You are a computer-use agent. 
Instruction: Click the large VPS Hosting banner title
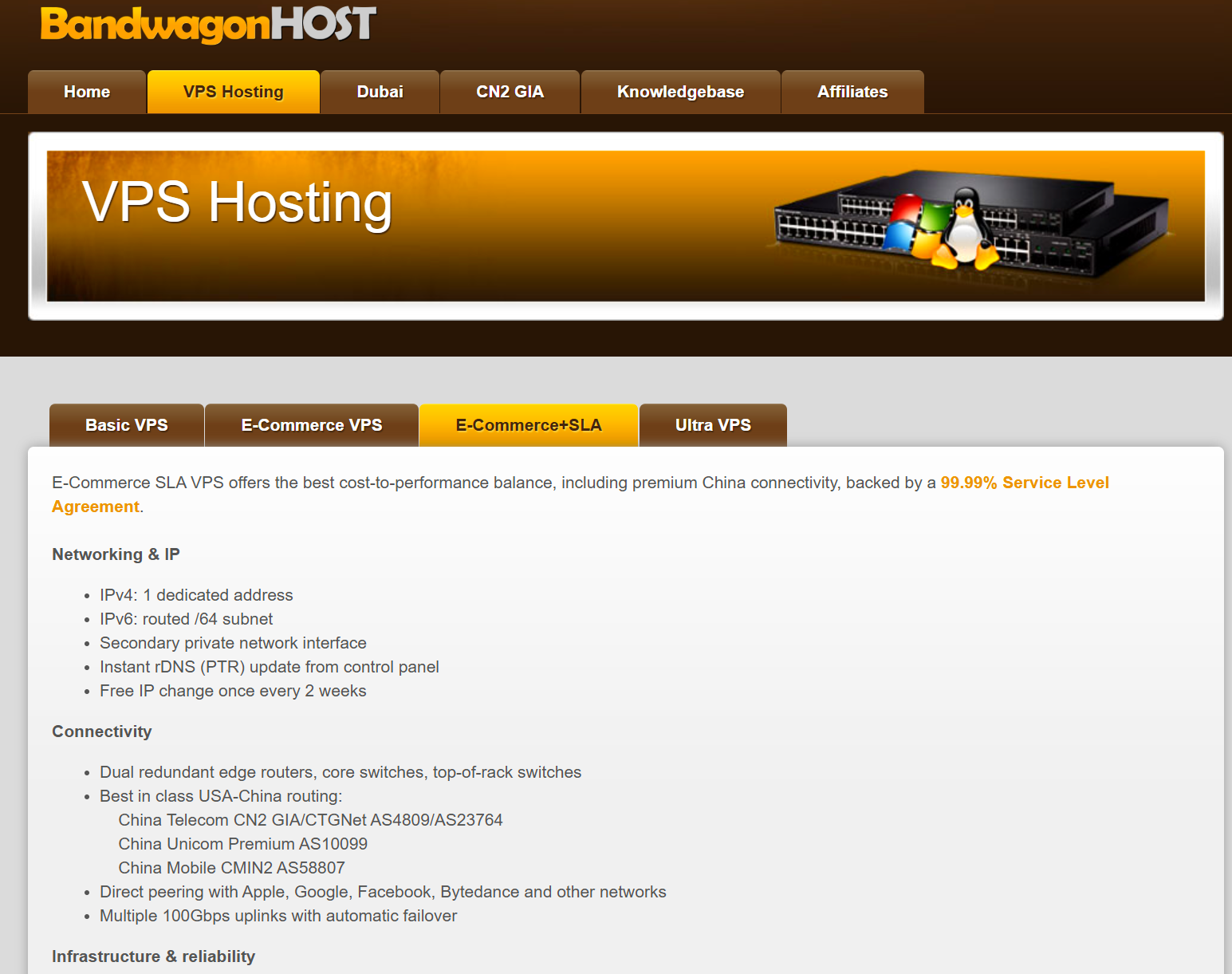tap(238, 203)
